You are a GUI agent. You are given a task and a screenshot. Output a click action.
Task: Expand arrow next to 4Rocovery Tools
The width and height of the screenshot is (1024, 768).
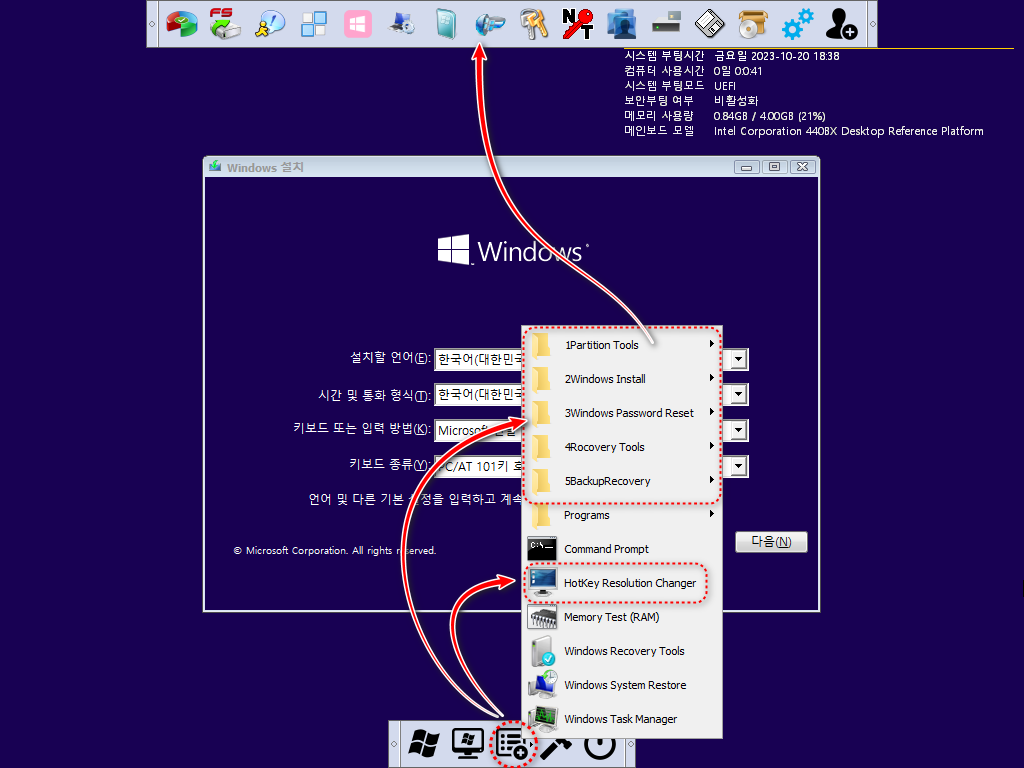coord(712,445)
